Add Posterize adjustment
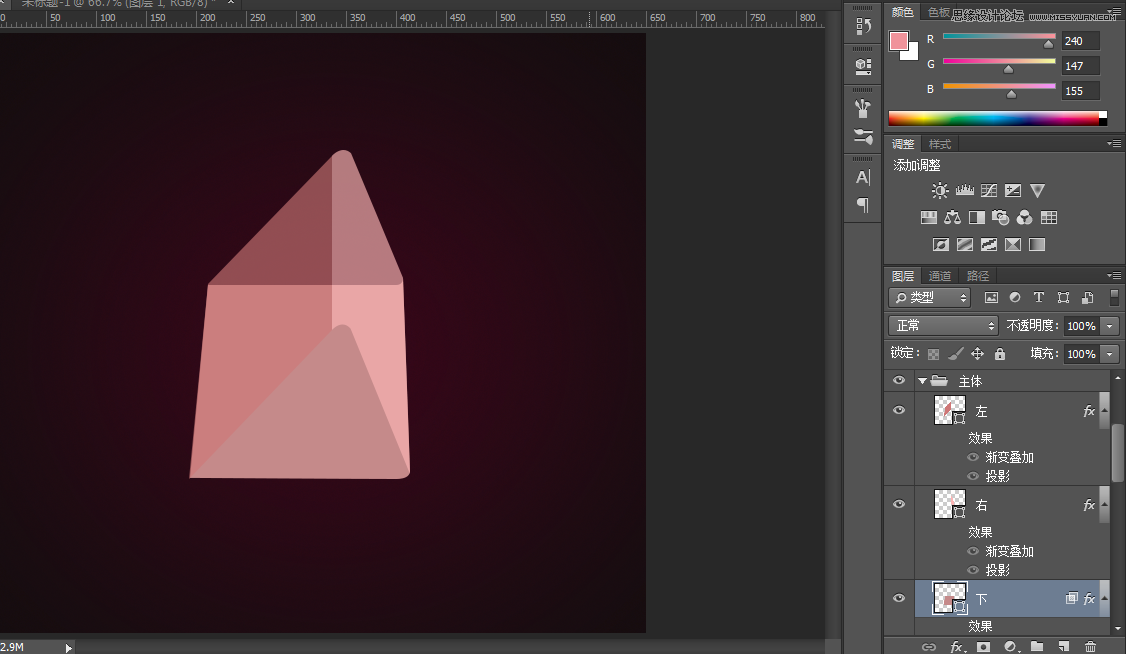Screen dimensions: 1126x654 click(964, 245)
